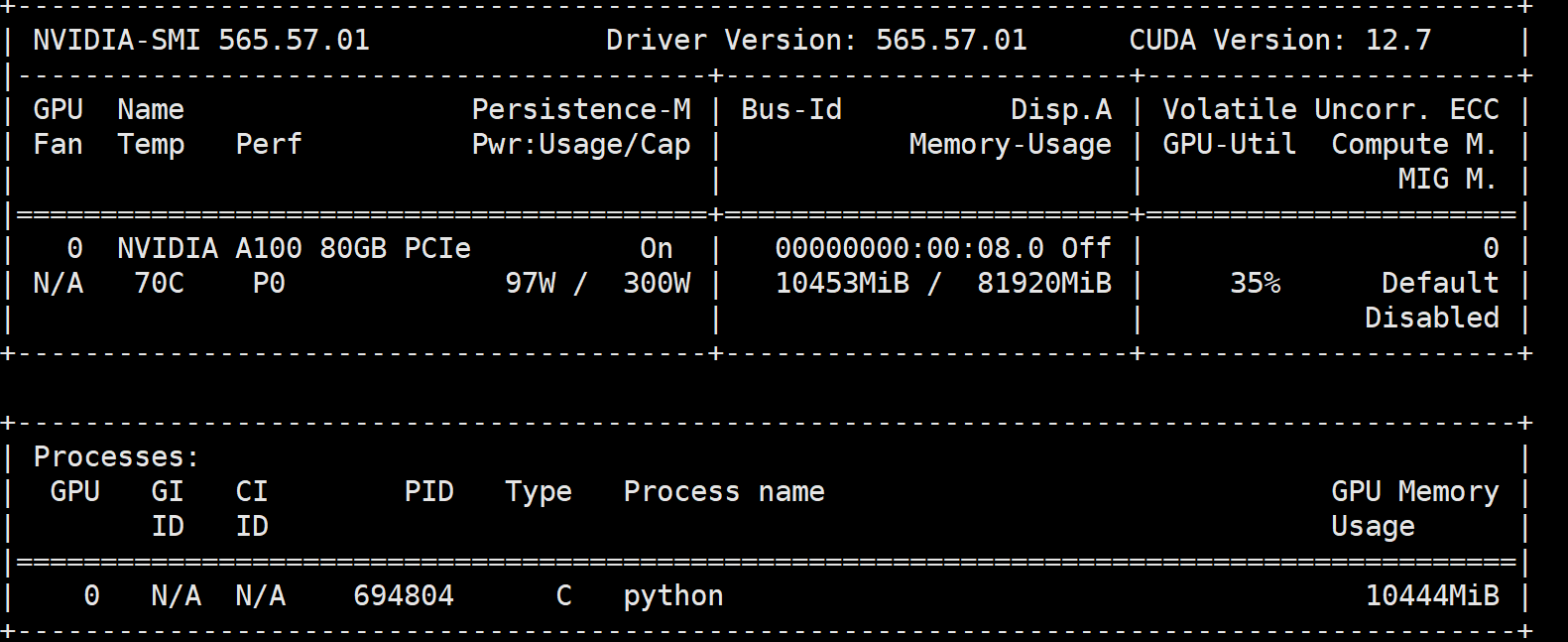Screen dimensions: 1568x642
Task: Click the NVIDIA-SMI 565.57.01 text
Action: pyautogui.click(x=201, y=40)
